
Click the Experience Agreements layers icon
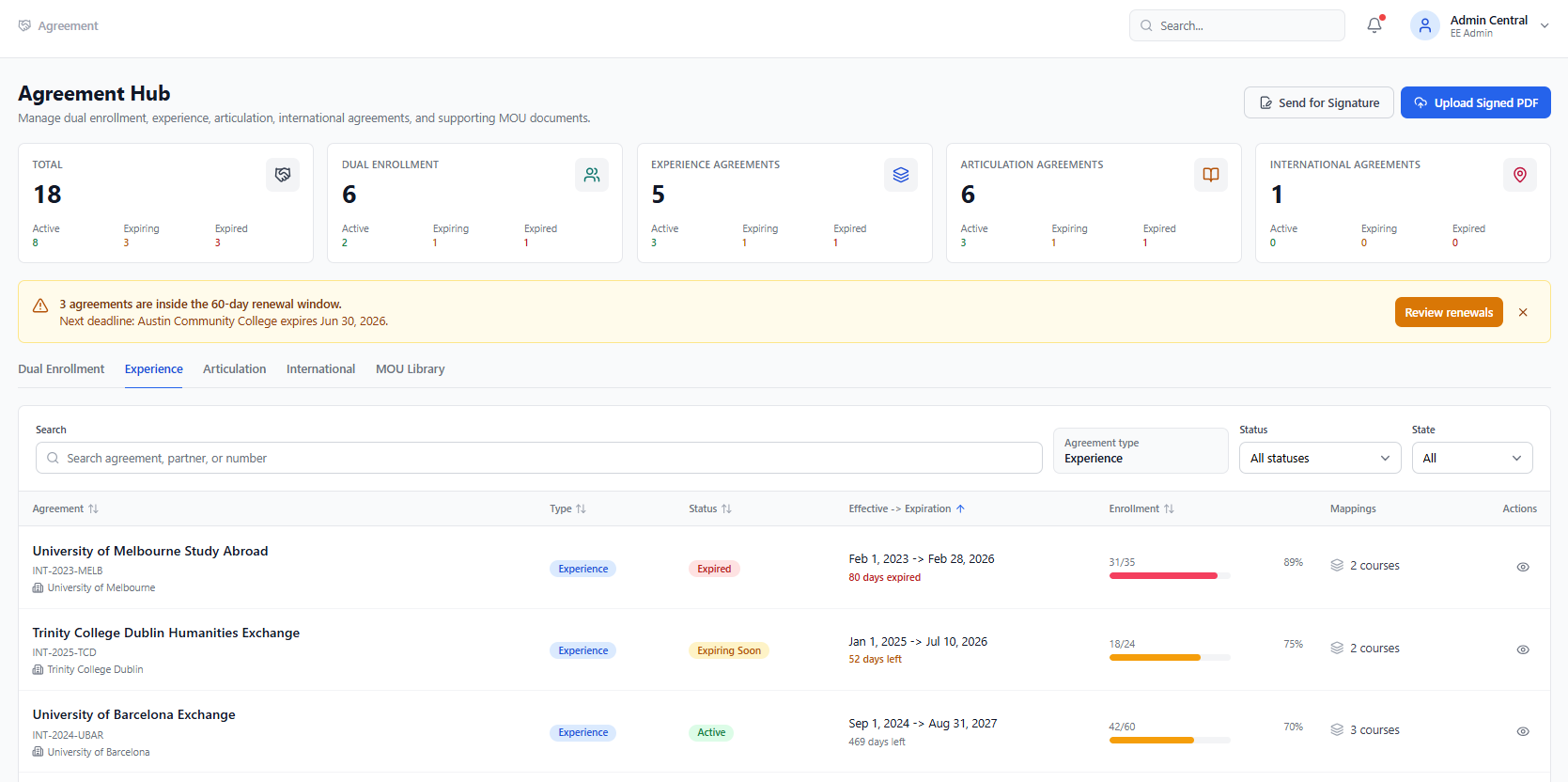pyautogui.click(x=901, y=175)
